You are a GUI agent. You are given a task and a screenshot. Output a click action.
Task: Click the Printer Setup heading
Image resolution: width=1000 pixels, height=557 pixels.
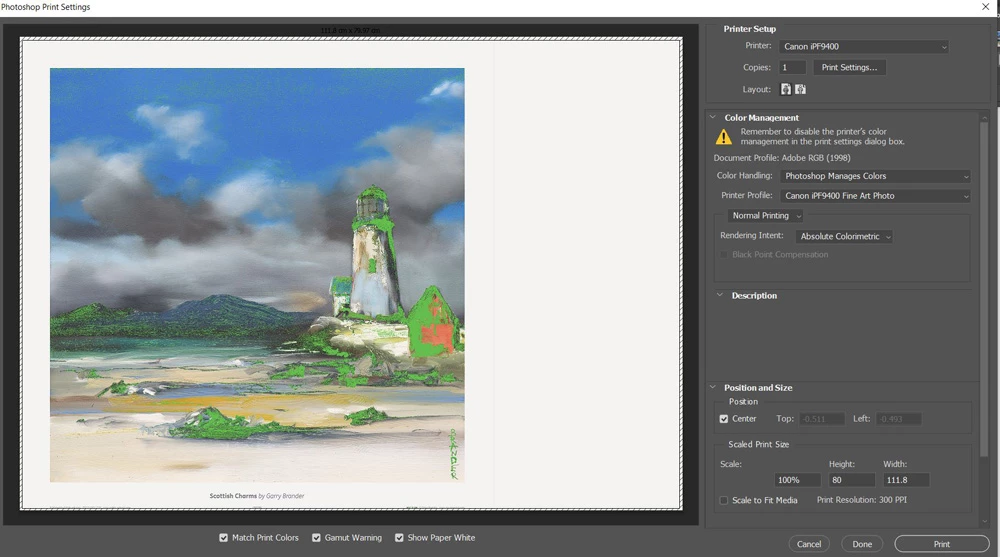(749, 29)
